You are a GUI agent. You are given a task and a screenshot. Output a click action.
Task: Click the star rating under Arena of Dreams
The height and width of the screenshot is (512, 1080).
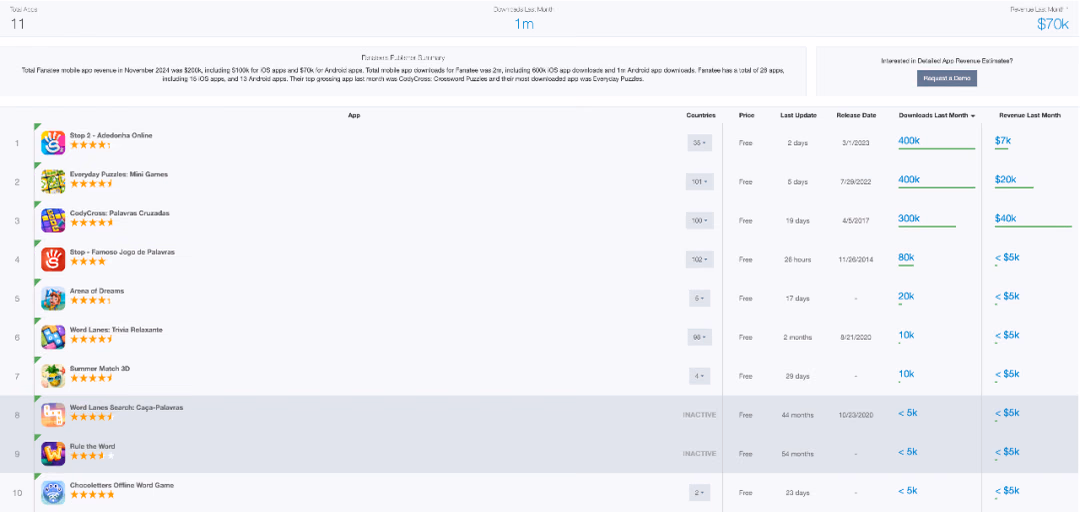(90, 301)
